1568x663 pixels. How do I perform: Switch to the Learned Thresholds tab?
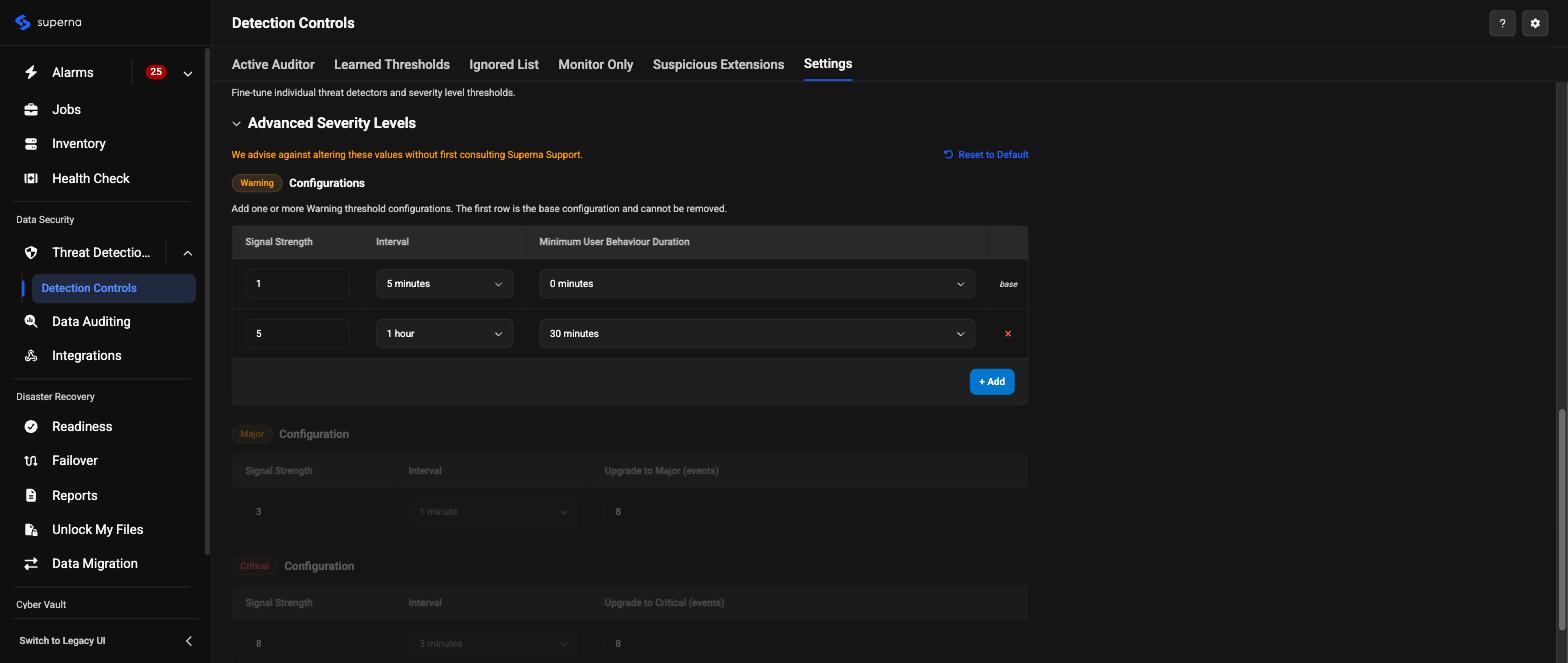[x=392, y=64]
